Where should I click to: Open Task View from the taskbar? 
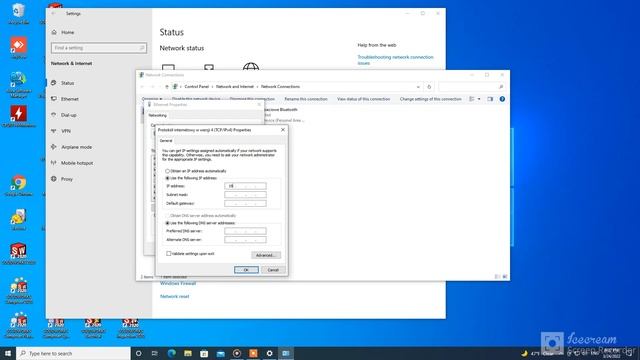155,353
